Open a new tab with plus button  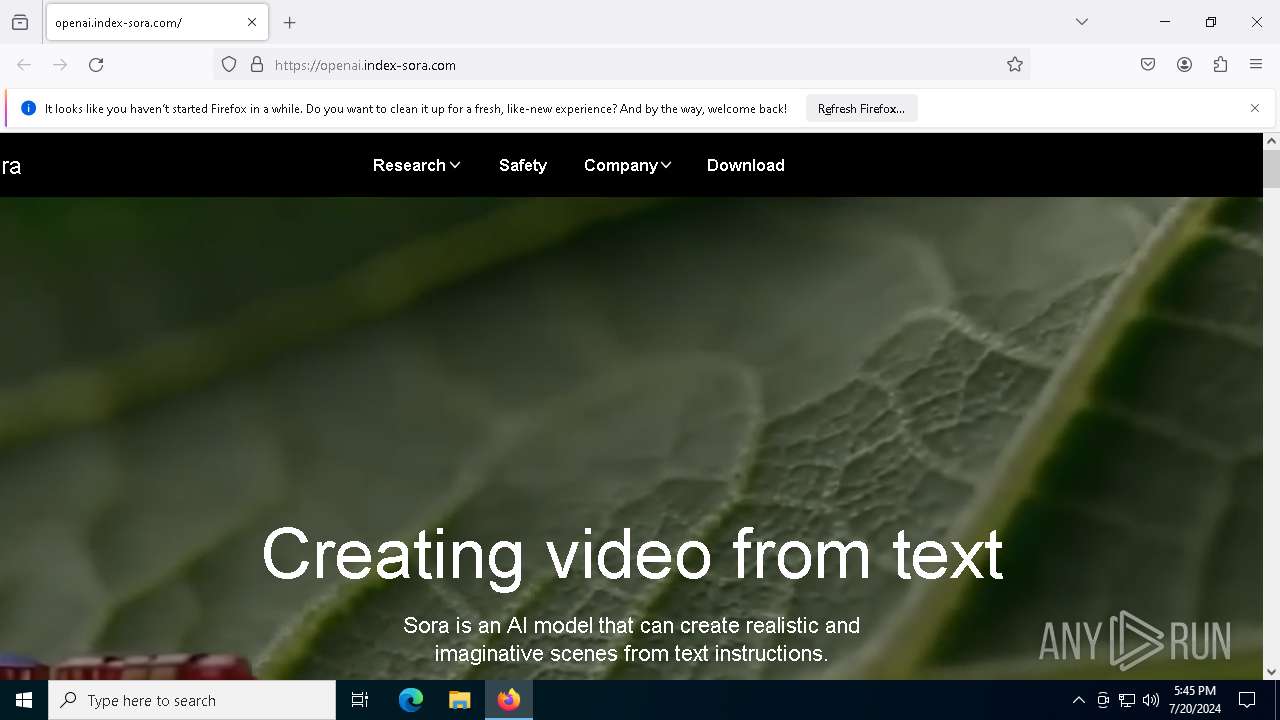(x=290, y=22)
